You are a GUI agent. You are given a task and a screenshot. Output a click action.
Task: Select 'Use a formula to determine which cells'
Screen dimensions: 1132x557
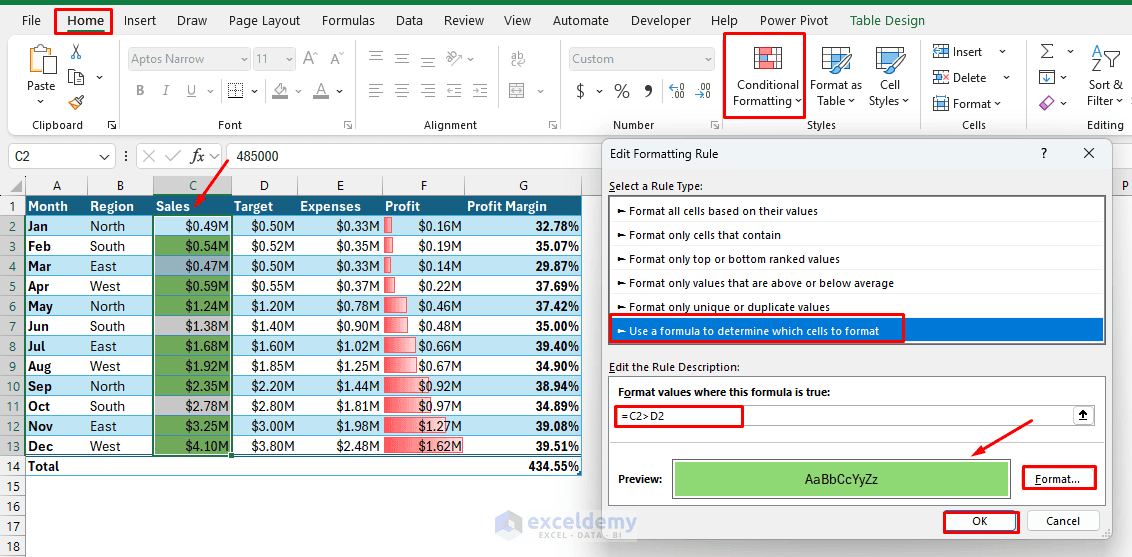pyautogui.click(x=856, y=331)
